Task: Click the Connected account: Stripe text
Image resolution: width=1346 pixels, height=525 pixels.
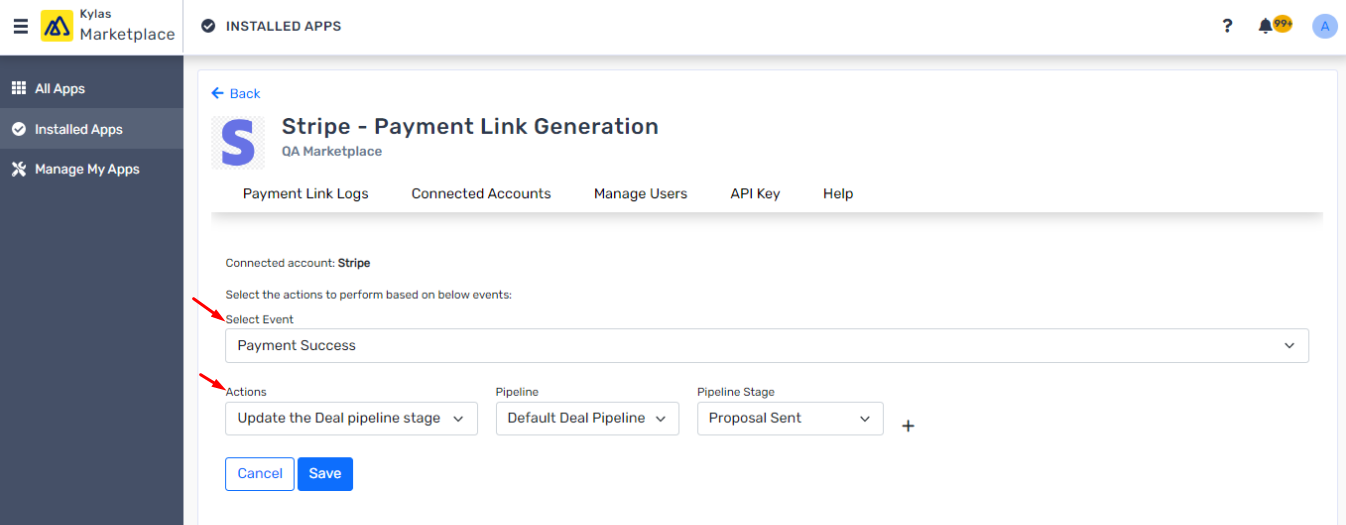Action: [298, 263]
